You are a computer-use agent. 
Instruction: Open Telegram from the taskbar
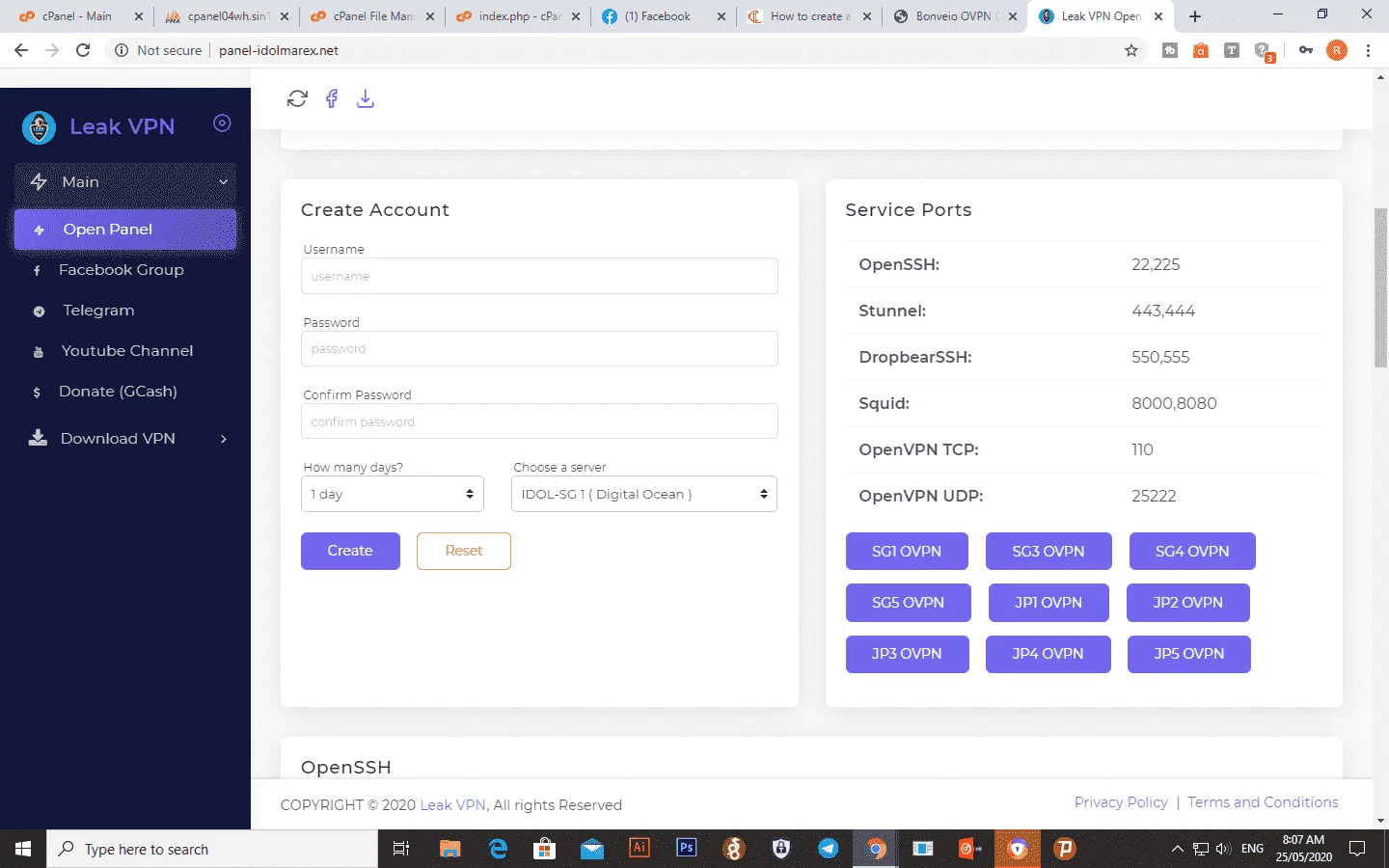click(x=829, y=849)
